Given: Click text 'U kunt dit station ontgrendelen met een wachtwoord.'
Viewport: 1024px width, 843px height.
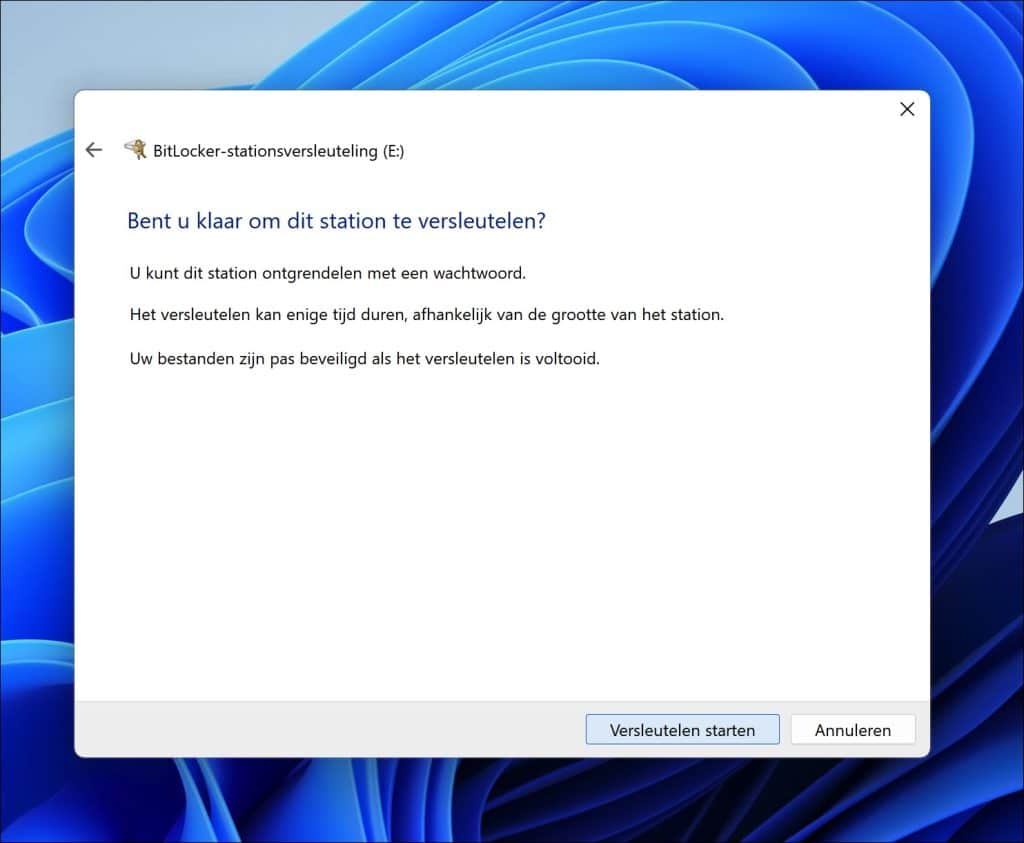Looking at the screenshot, I should 328,273.
